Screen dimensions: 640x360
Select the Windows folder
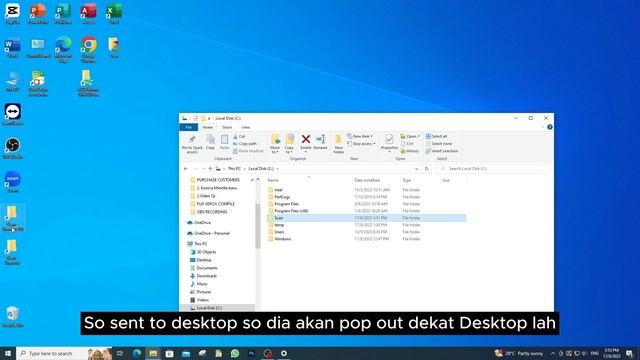click(282, 239)
